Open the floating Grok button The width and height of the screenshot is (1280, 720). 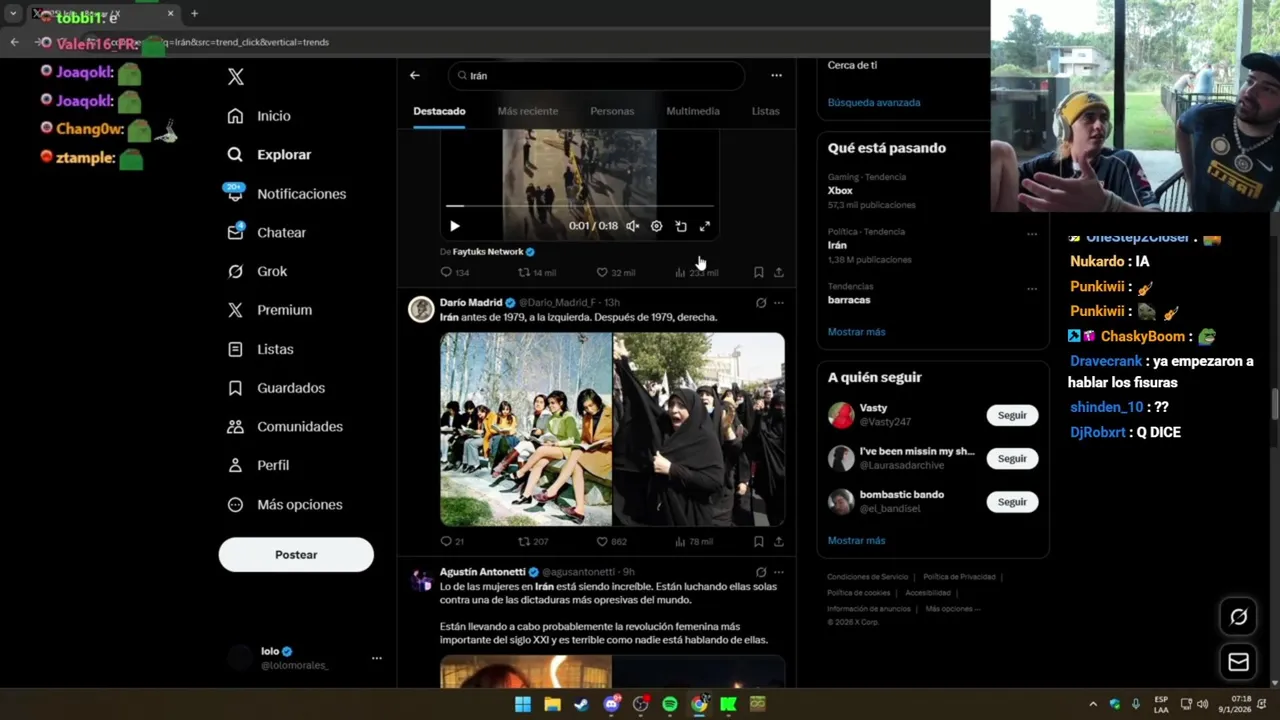coord(1238,617)
